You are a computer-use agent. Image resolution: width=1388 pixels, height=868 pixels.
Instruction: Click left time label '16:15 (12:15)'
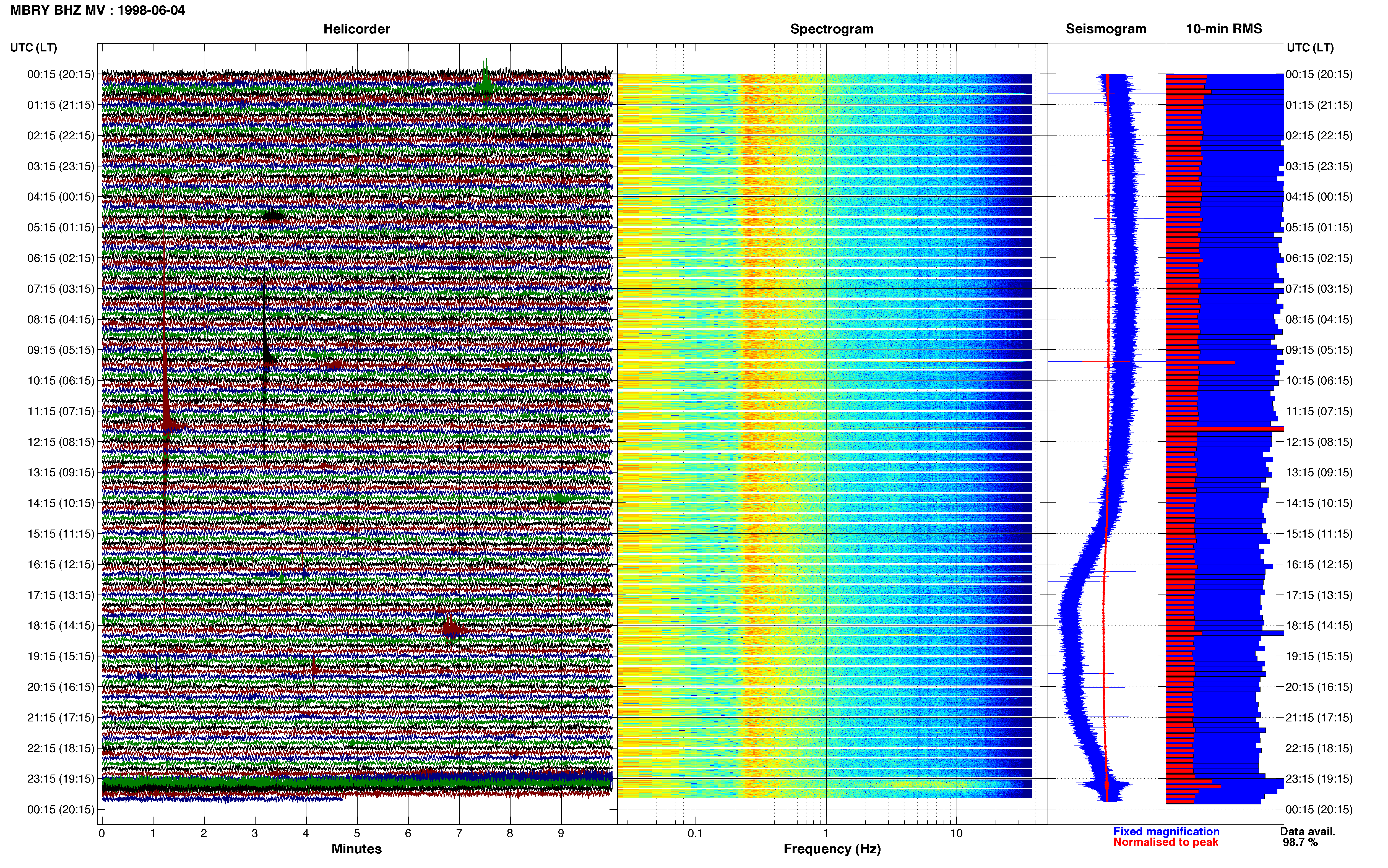(60, 564)
